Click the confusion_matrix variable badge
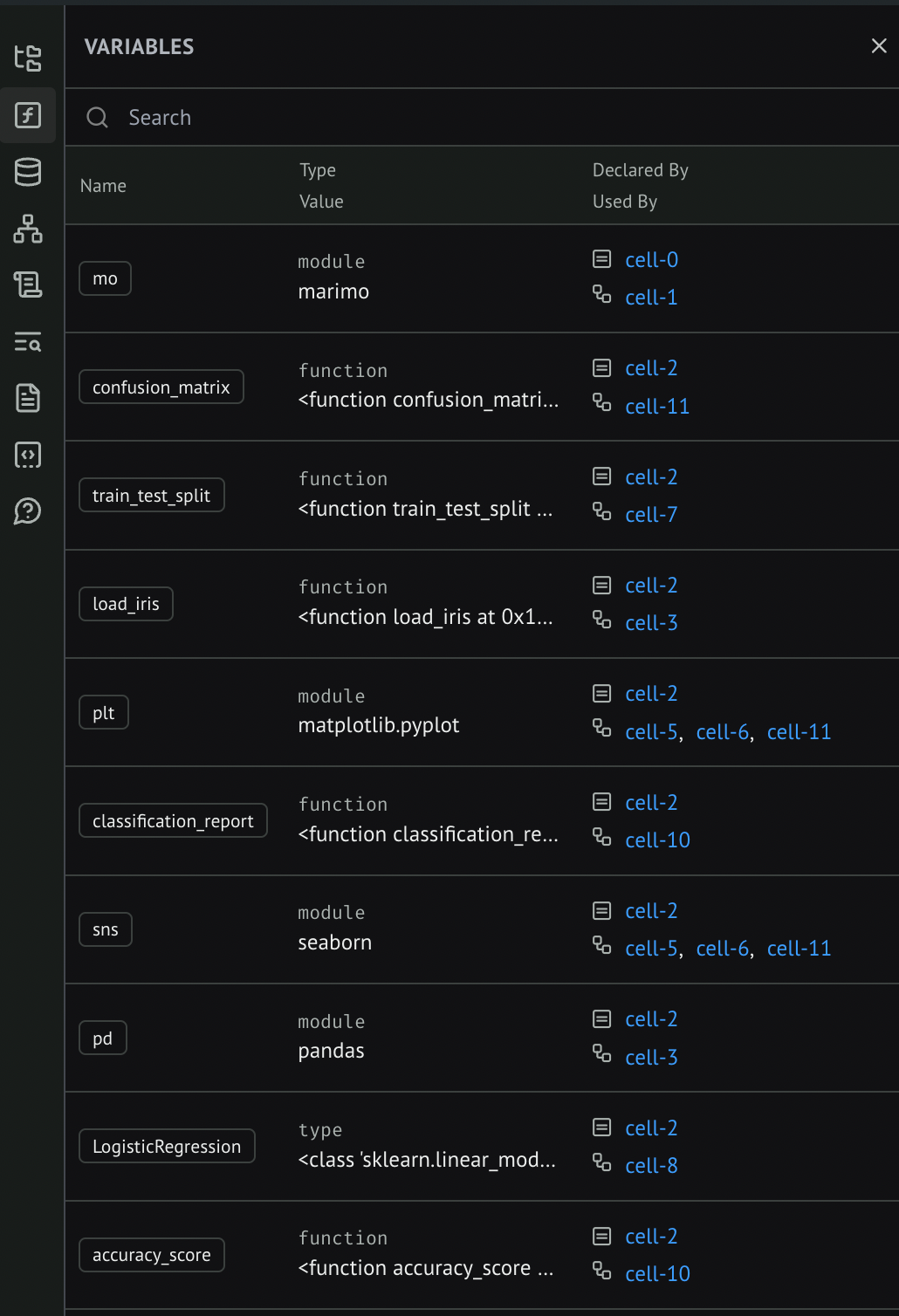 click(x=161, y=387)
